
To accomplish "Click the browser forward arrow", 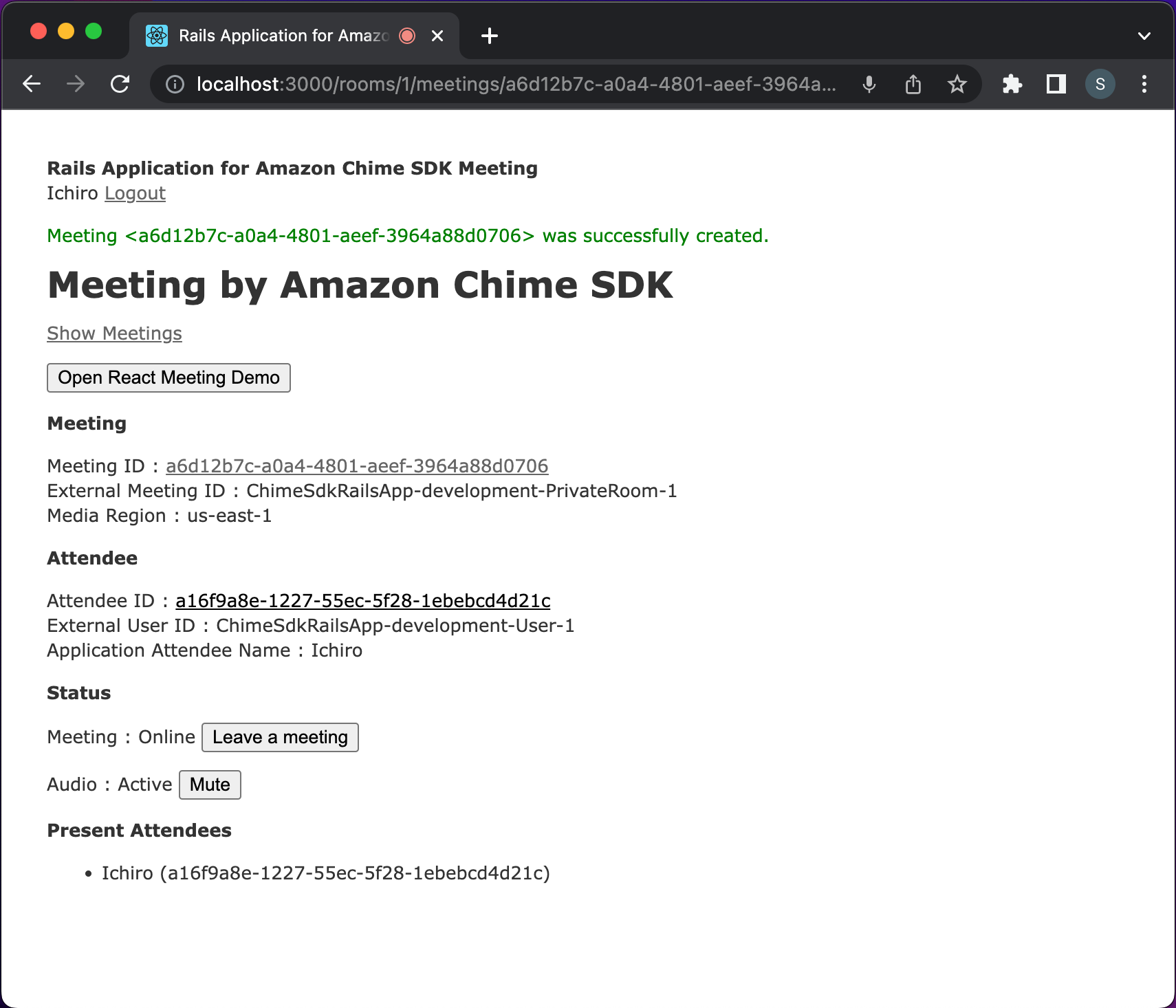I will click(x=76, y=84).
